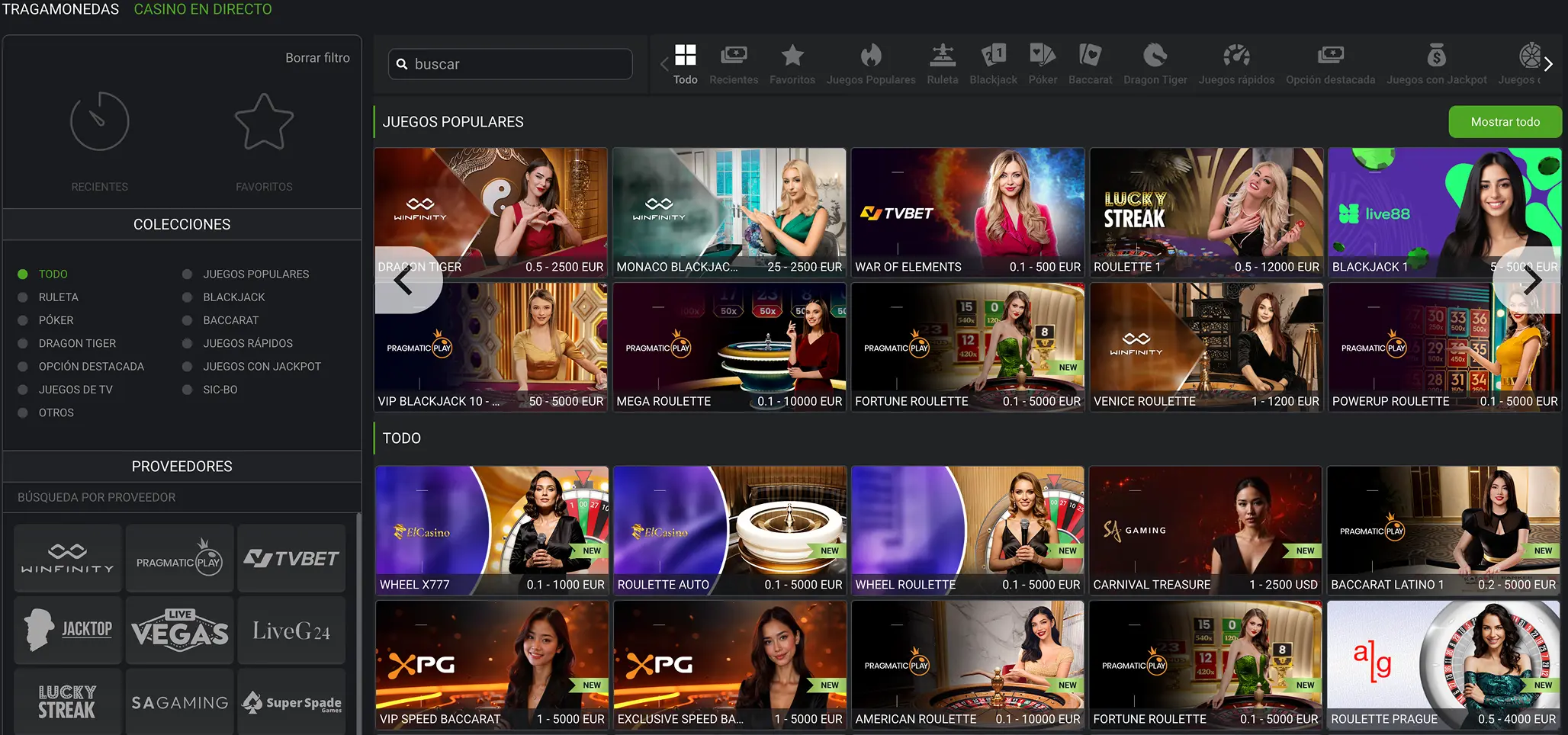Select the BACCARAT collection filter
Image resolution: width=1568 pixels, height=735 pixels.
(x=187, y=320)
